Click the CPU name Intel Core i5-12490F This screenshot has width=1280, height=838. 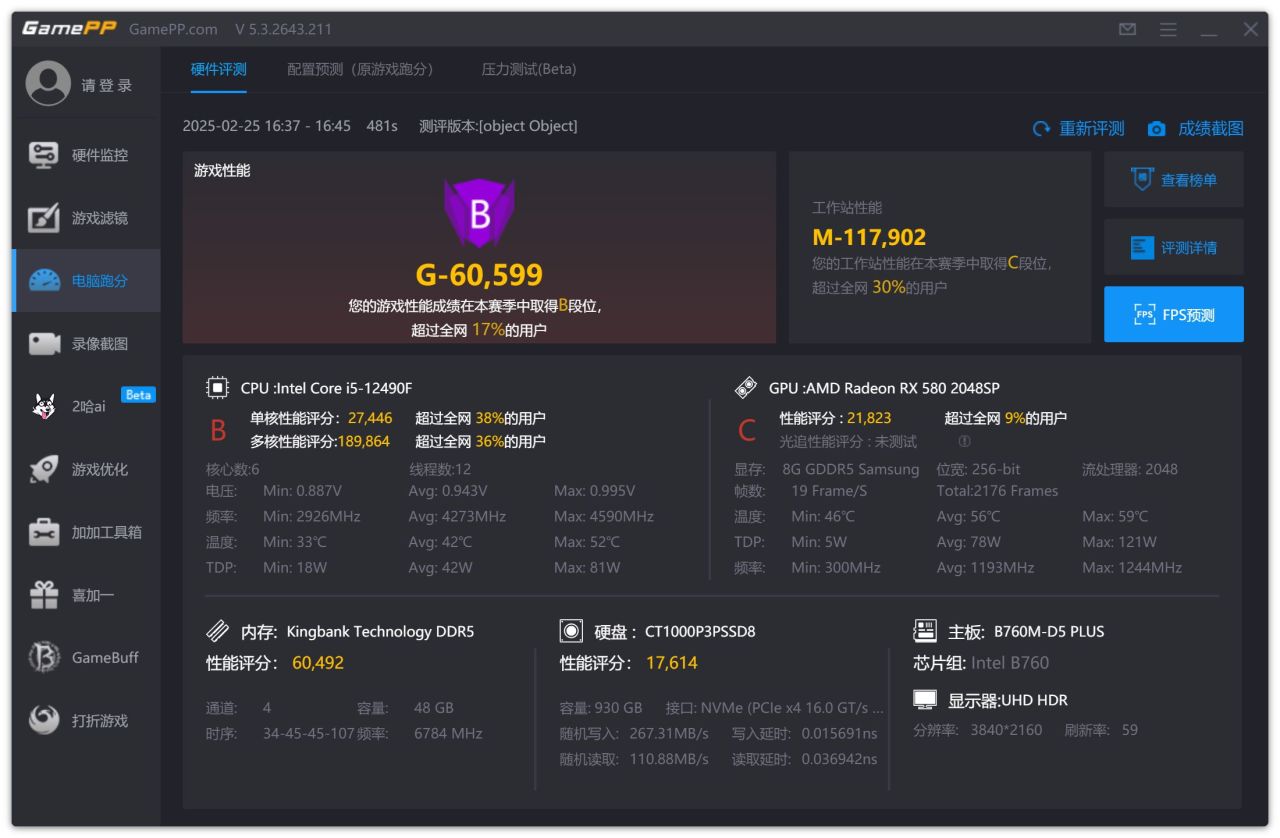pos(344,388)
